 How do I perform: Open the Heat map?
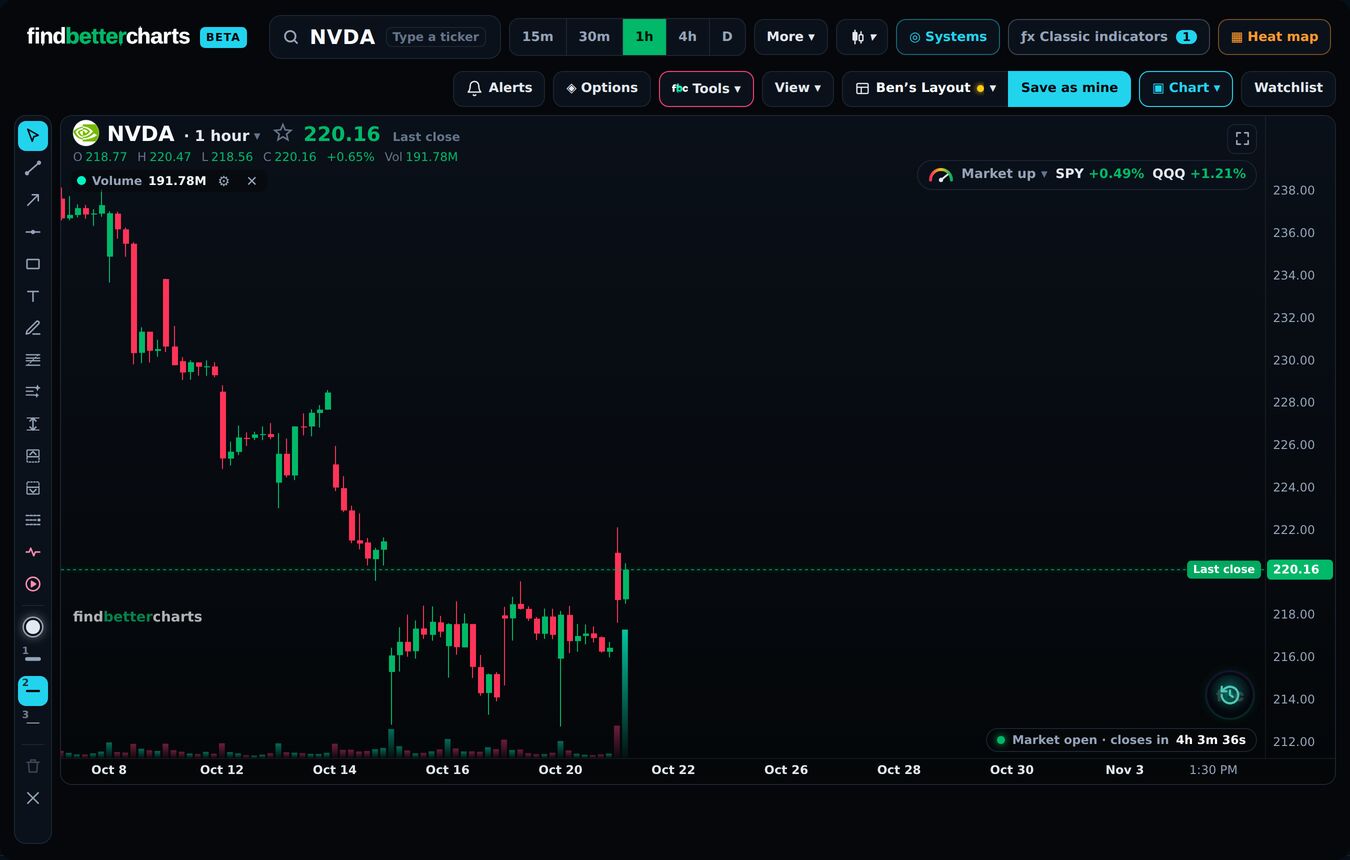[1274, 37]
